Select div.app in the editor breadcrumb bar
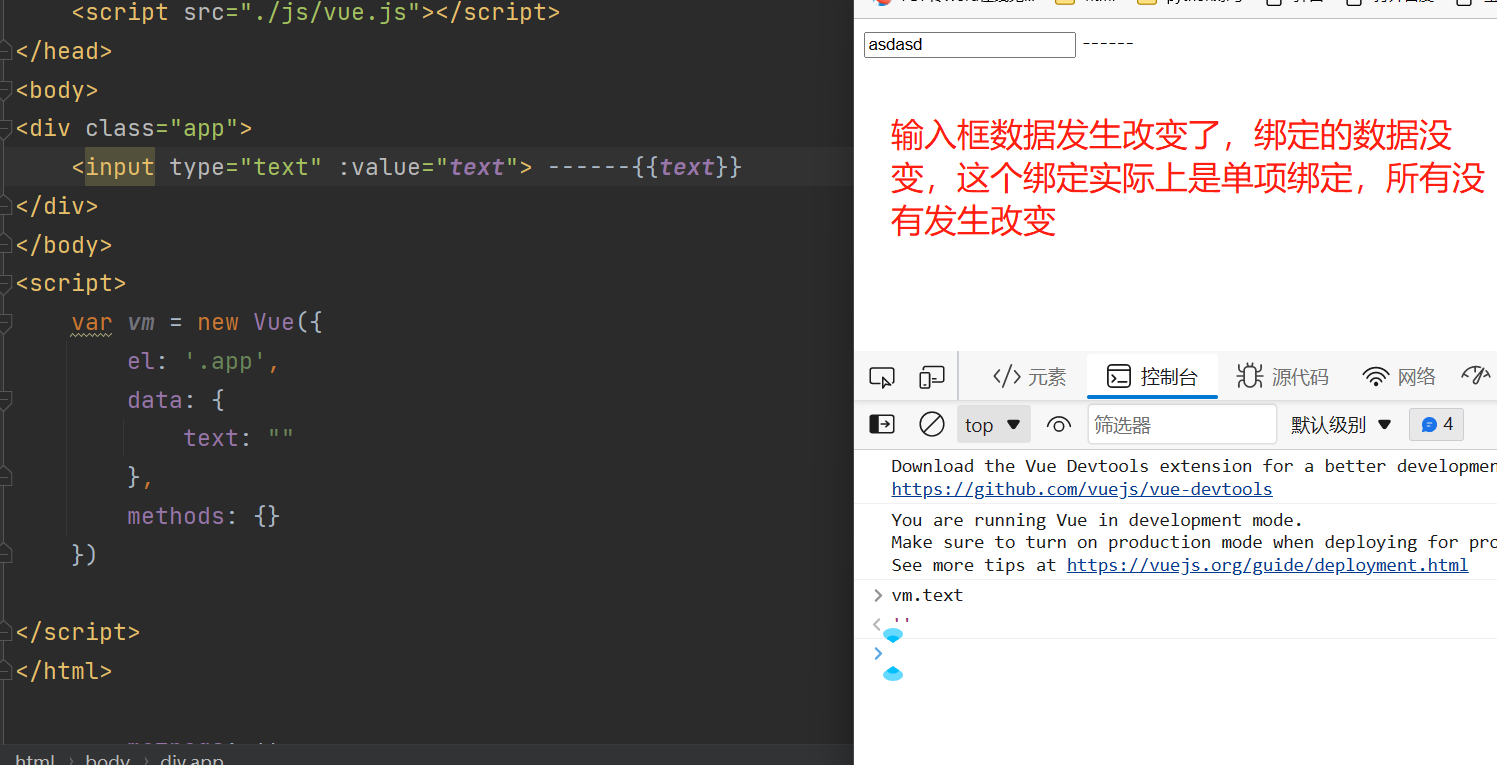 pos(192,759)
